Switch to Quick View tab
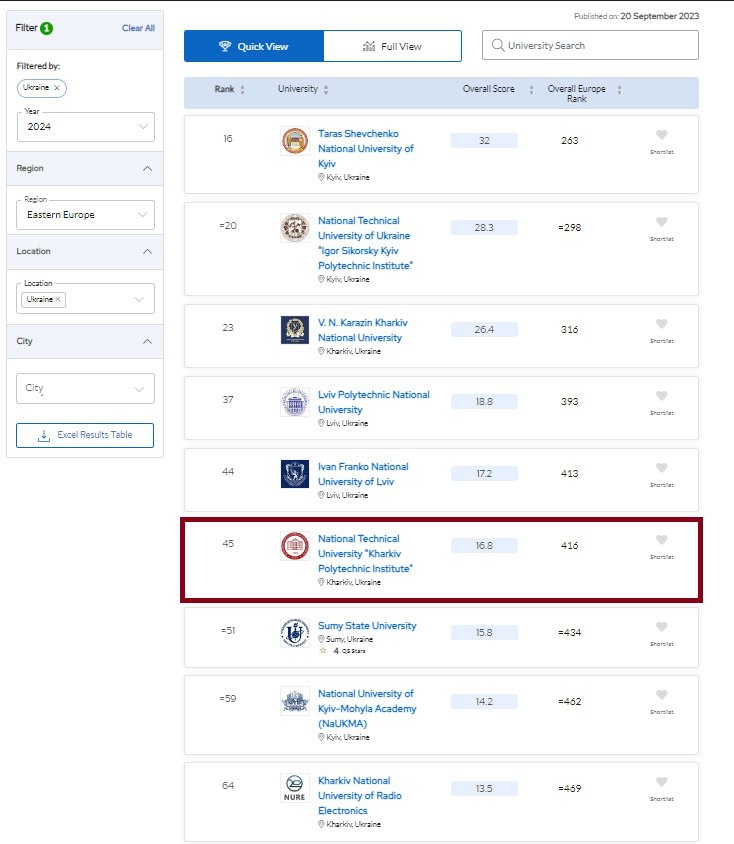The height and width of the screenshot is (844, 734). [x=254, y=46]
